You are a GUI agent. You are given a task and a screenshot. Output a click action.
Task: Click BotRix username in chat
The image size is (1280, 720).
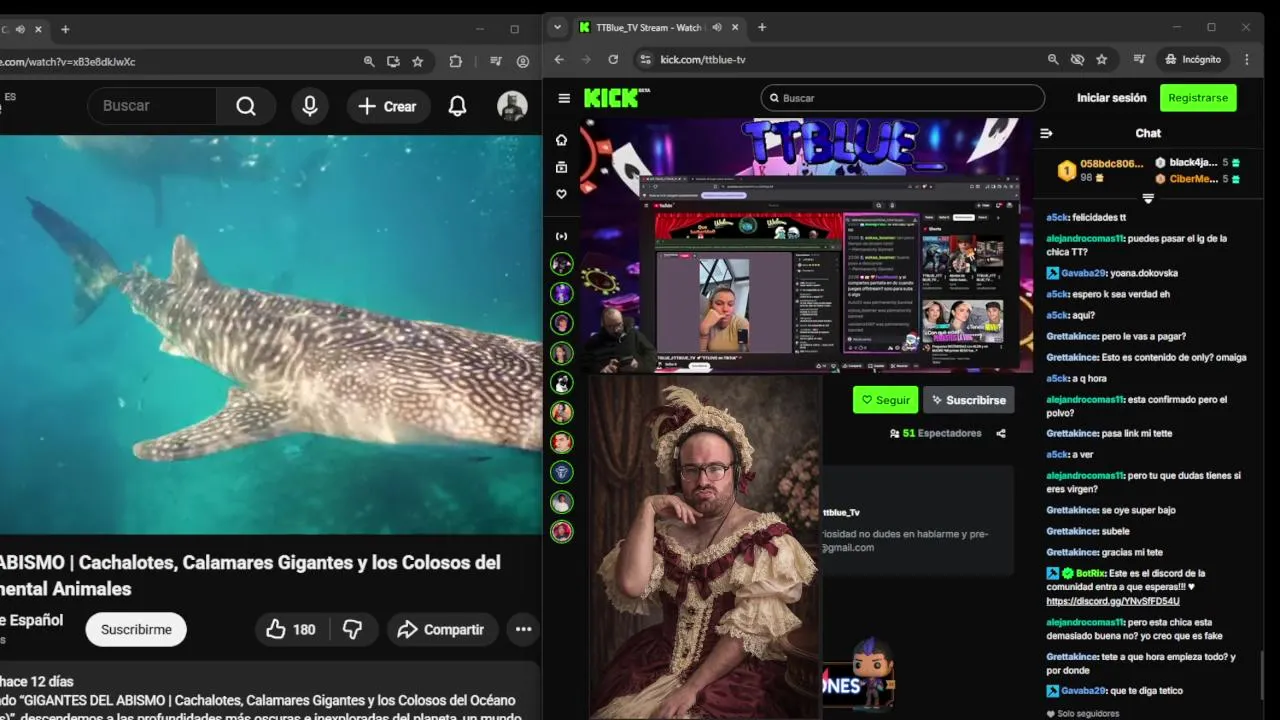tap(1090, 573)
